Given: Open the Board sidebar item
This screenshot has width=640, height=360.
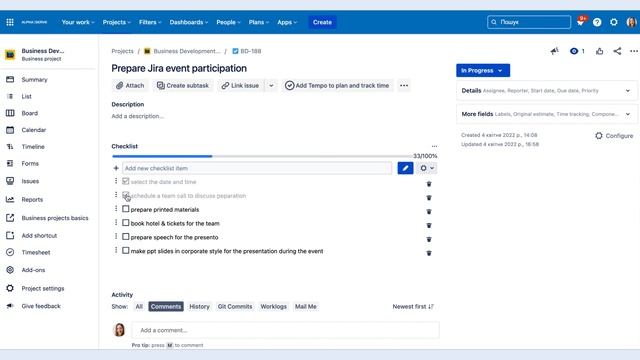Looking at the screenshot, I should point(29,113).
